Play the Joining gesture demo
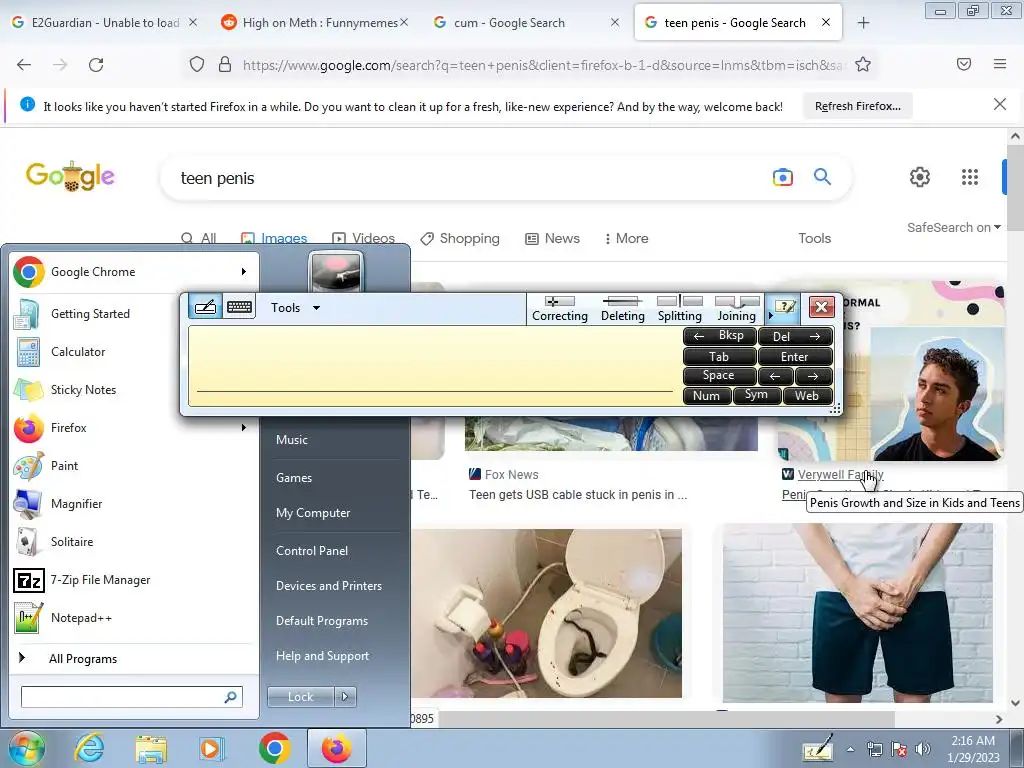The height and width of the screenshot is (768, 1024). click(737, 308)
